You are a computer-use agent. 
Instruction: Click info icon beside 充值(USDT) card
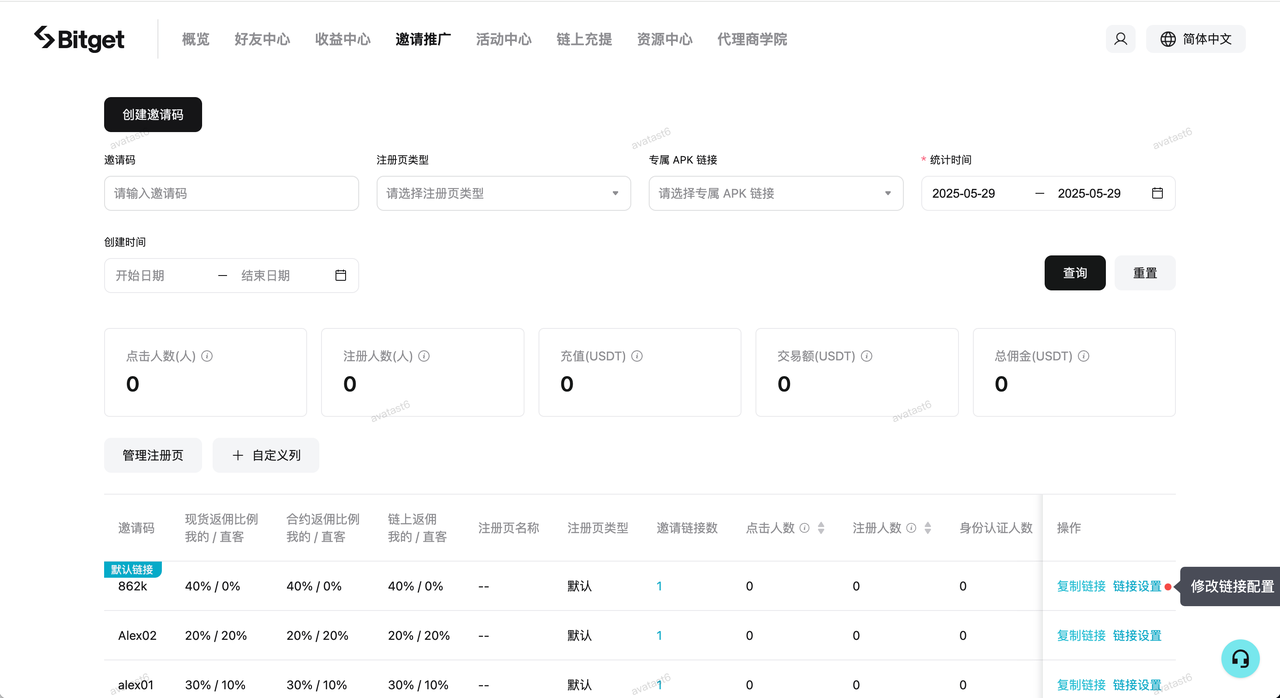pyautogui.click(x=637, y=356)
